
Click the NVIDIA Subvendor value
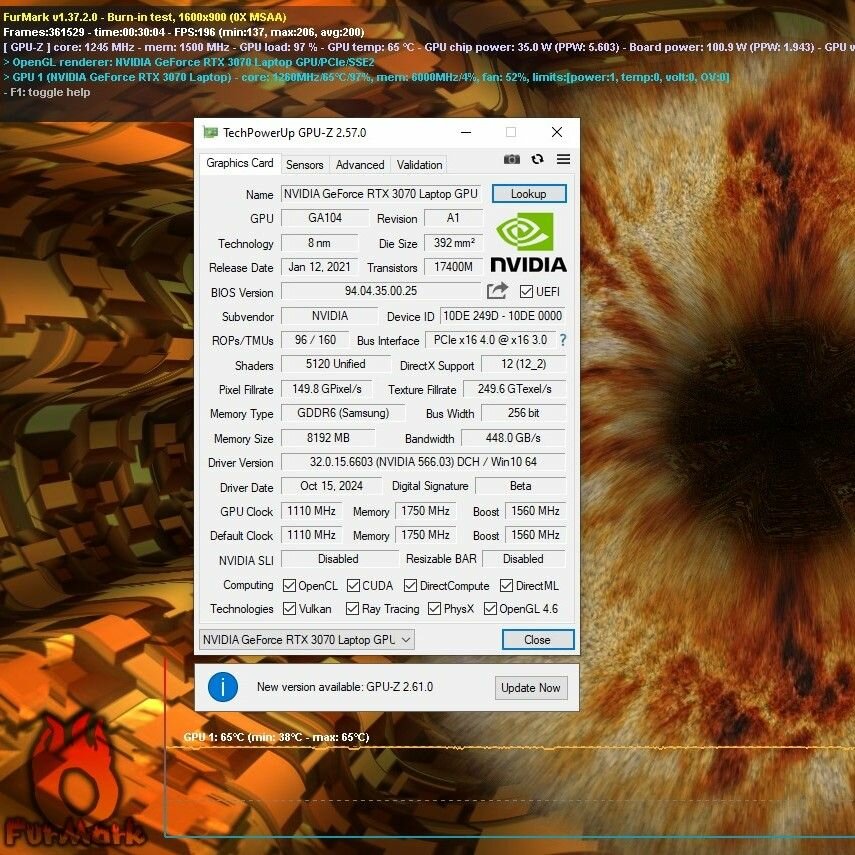pos(329,316)
